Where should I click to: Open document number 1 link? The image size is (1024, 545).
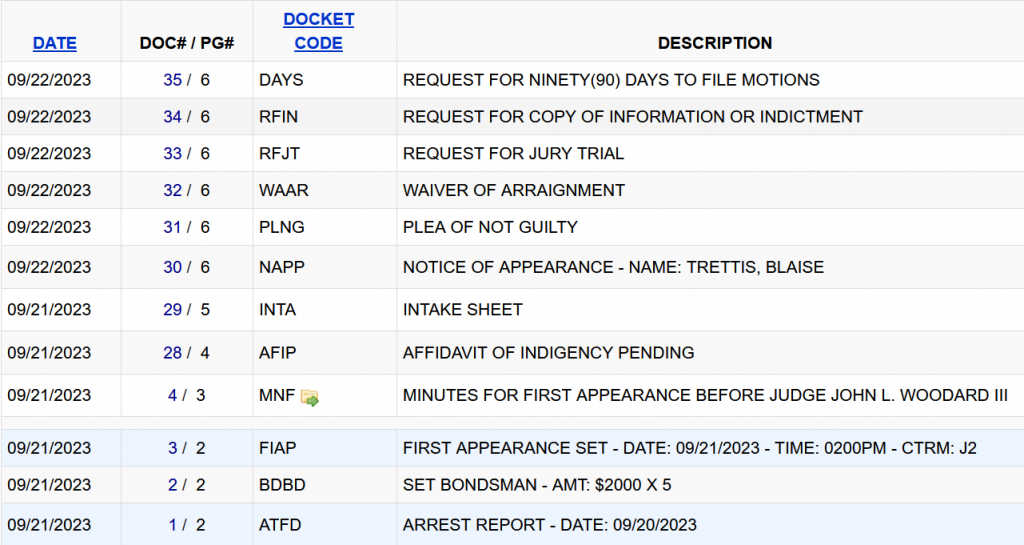click(x=173, y=525)
